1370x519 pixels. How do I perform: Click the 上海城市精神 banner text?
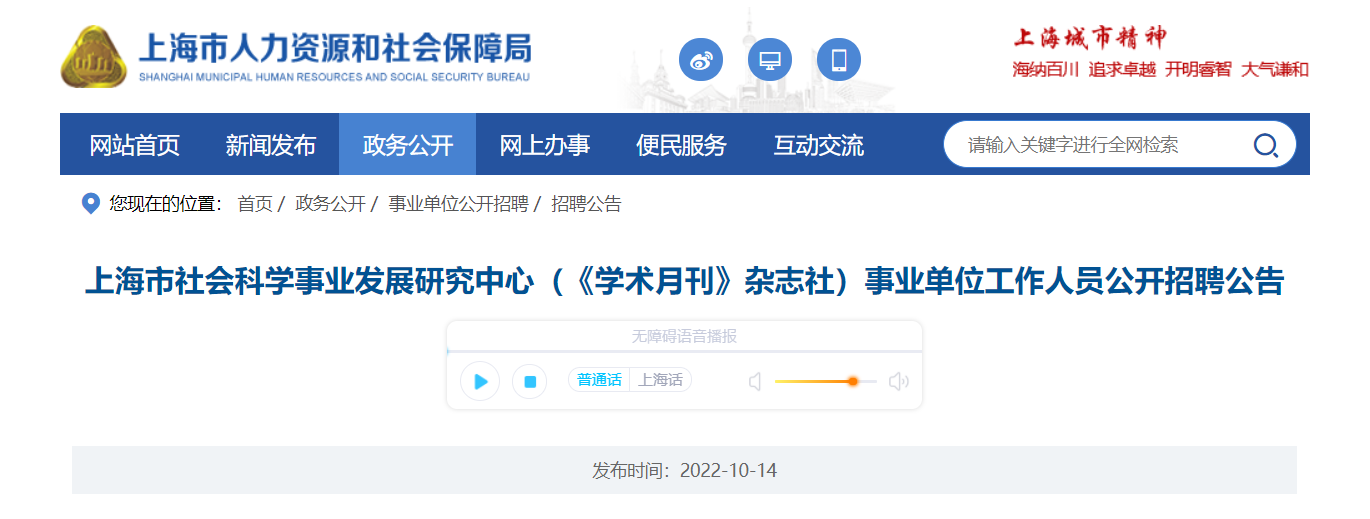click(x=1089, y=38)
